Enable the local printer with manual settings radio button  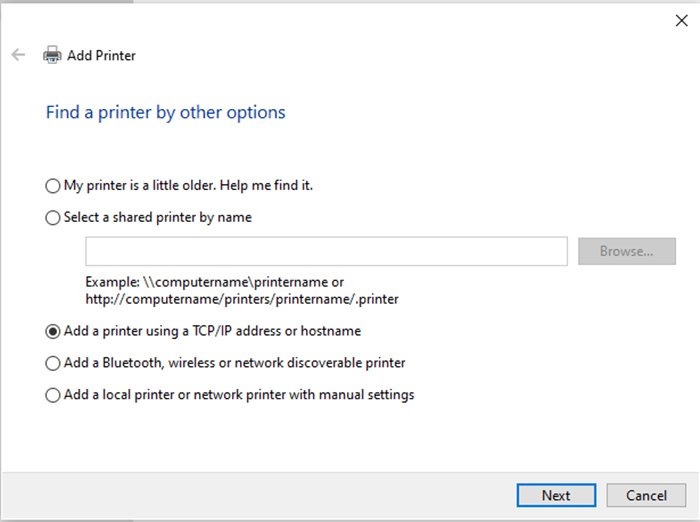pos(53,395)
